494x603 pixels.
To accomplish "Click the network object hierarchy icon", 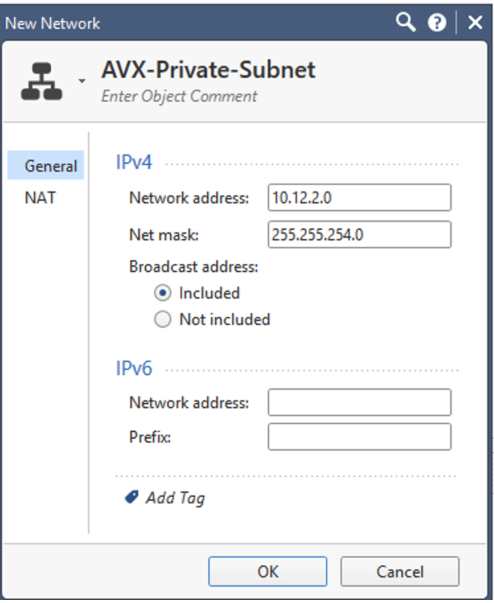I will point(42,82).
